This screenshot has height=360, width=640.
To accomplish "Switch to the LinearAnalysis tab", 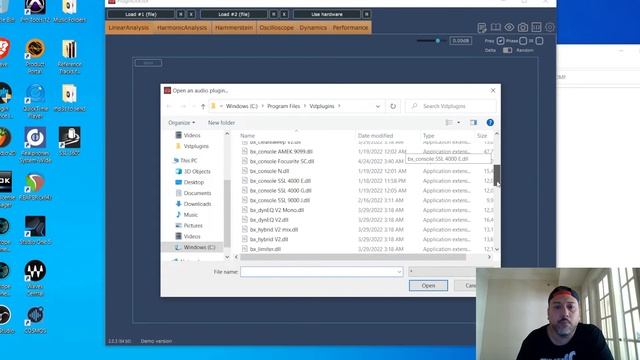I will tap(129, 28).
